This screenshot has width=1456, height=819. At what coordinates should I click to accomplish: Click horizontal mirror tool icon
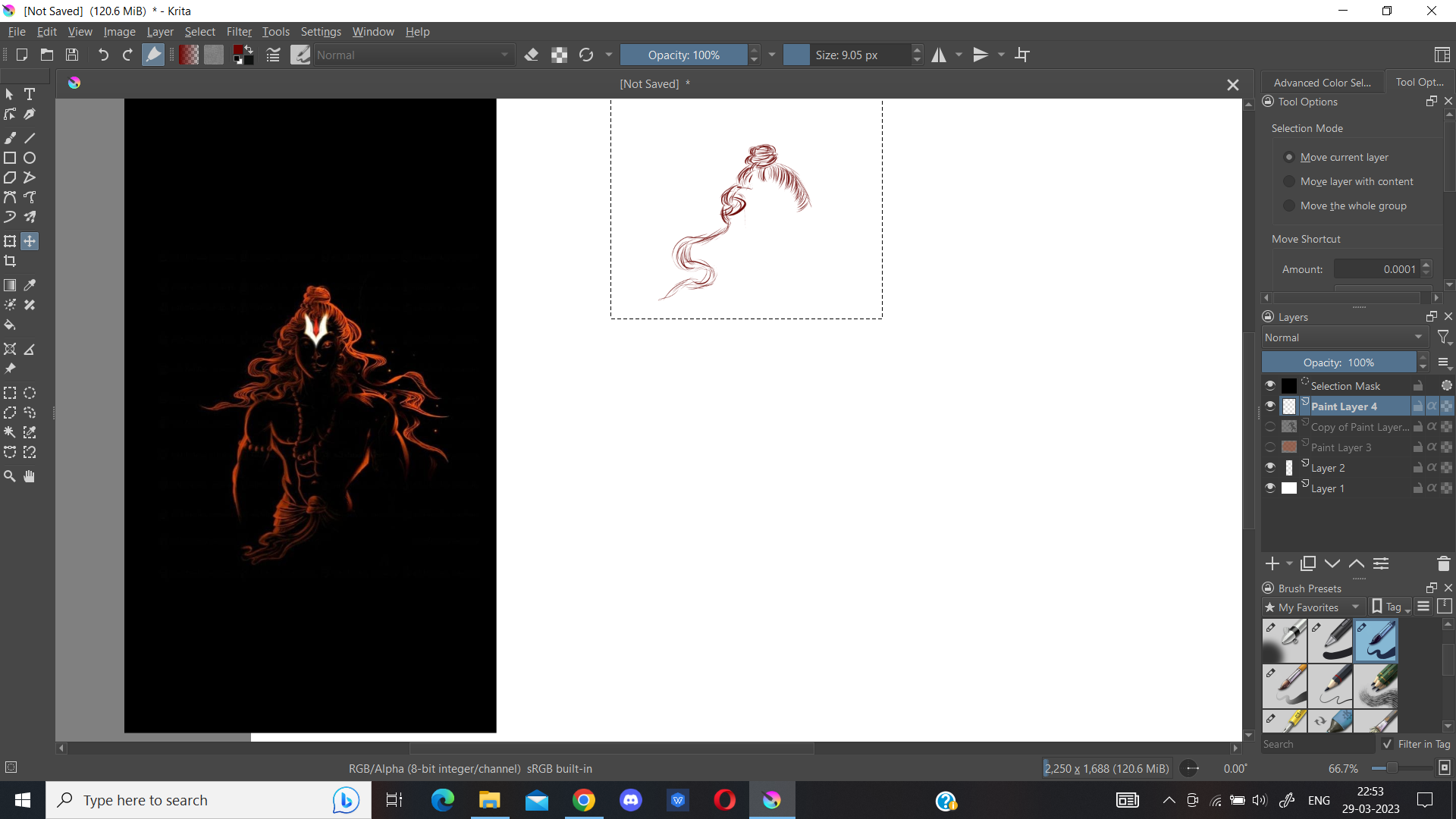coord(939,55)
